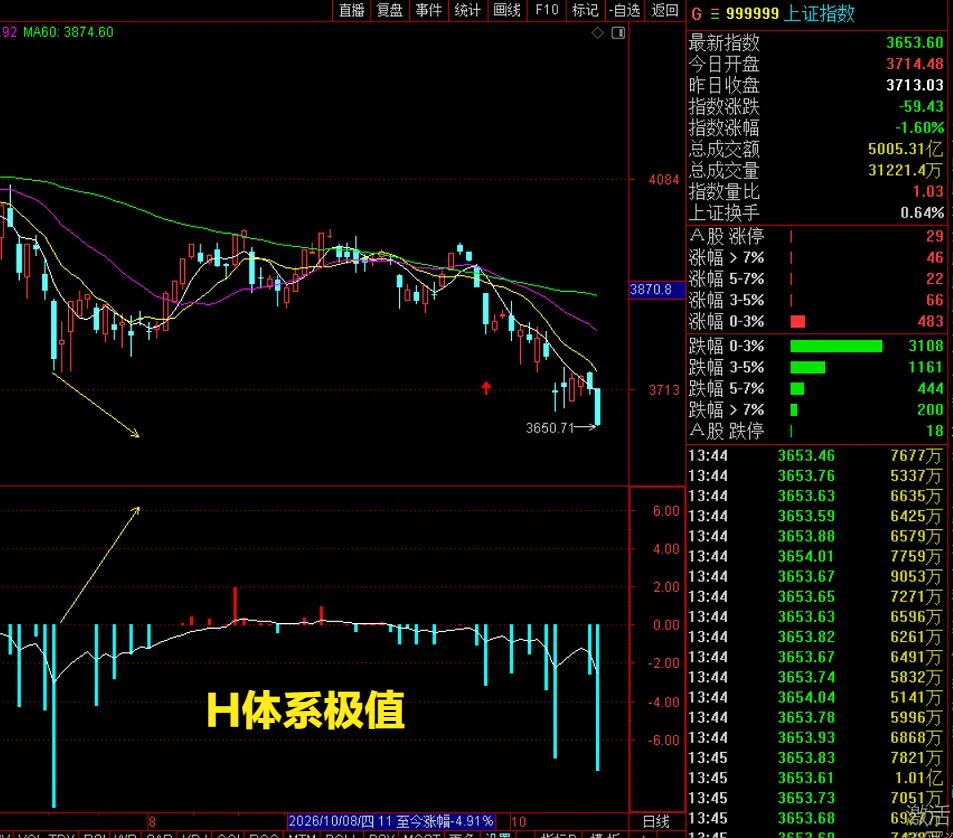Click the 总成交量 value 31221.4万
This screenshot has width=953, height=838.
click(906, 170)
